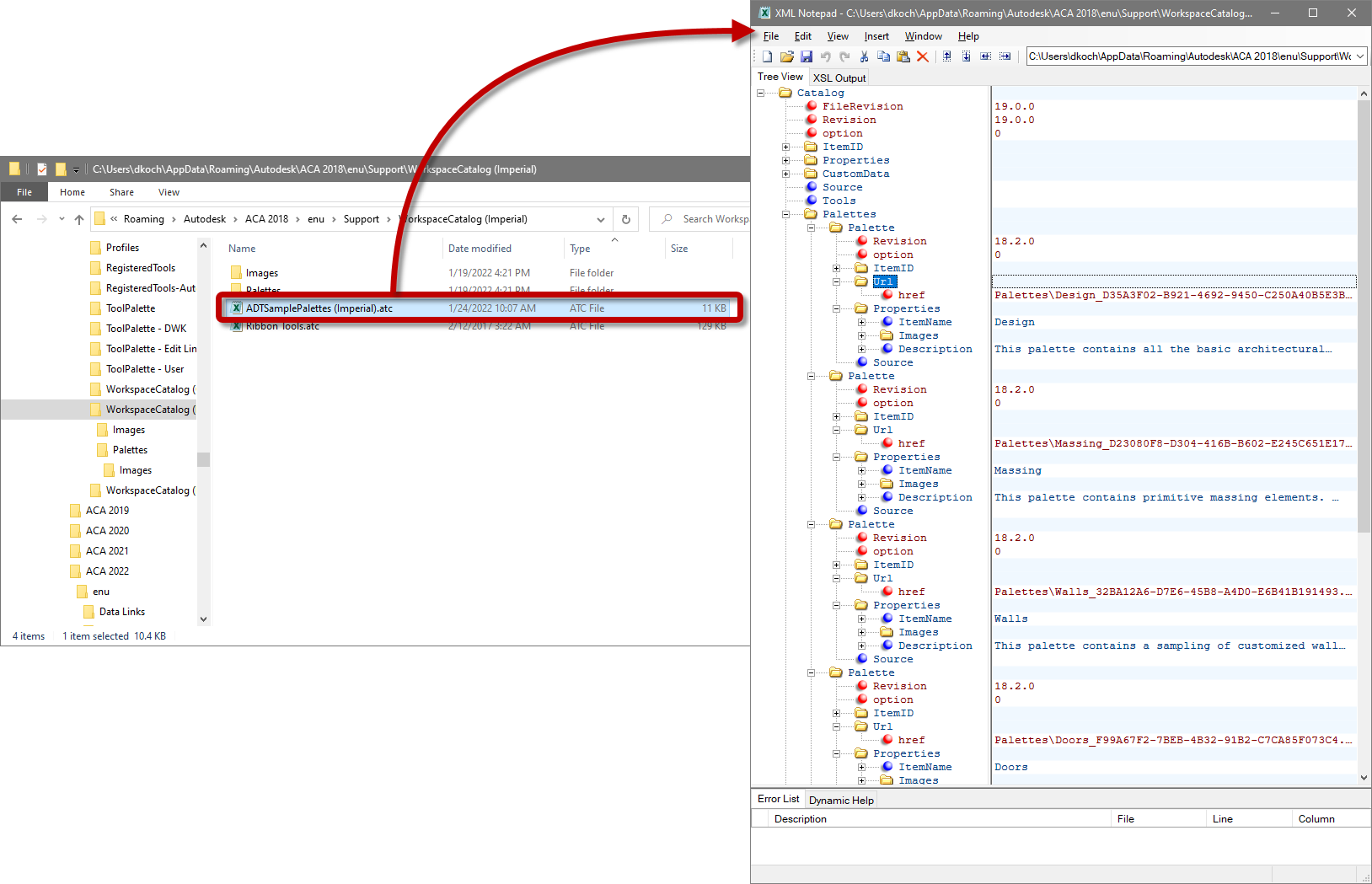
Task: Save the XML file using the floppy disk icon
Action: pyautogui.click(x=807, y=56)
